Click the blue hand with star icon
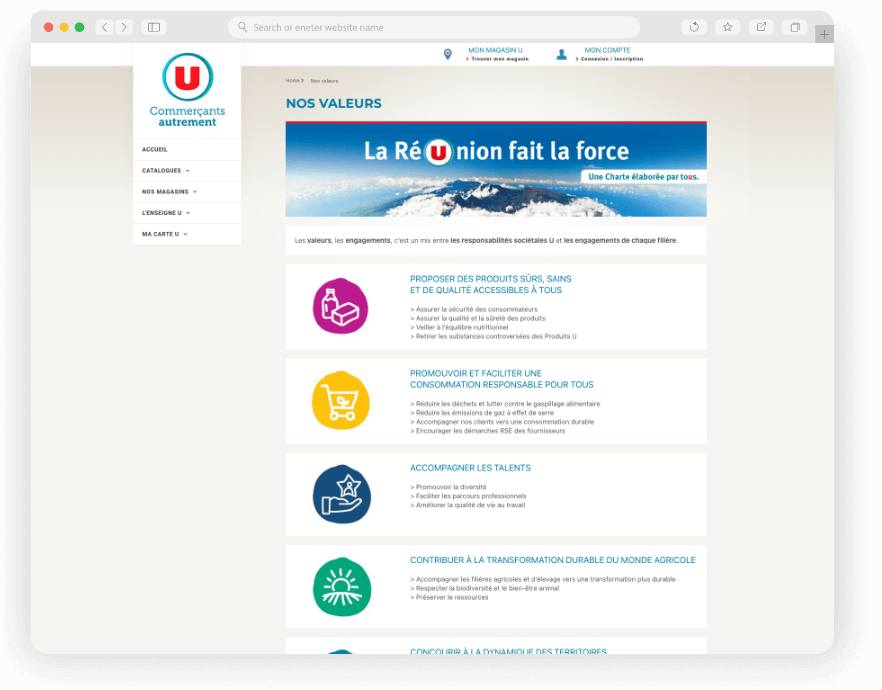Screen dimensions: 882x690 tap(341, 494)
